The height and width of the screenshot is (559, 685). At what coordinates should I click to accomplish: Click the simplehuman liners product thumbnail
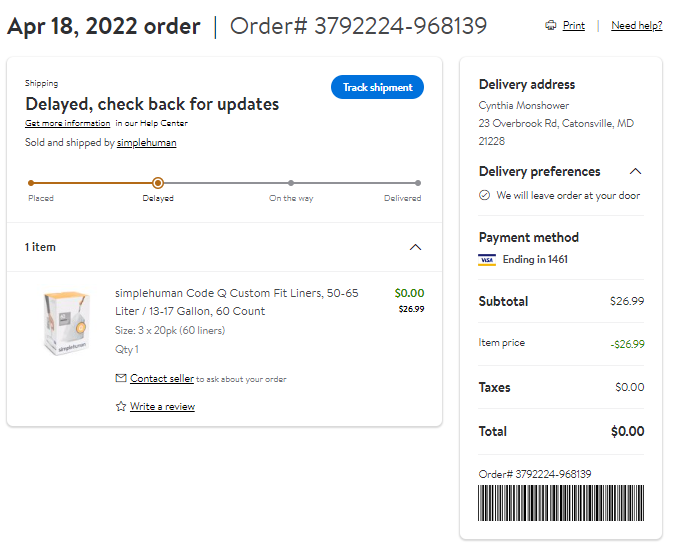click(66, 323)
